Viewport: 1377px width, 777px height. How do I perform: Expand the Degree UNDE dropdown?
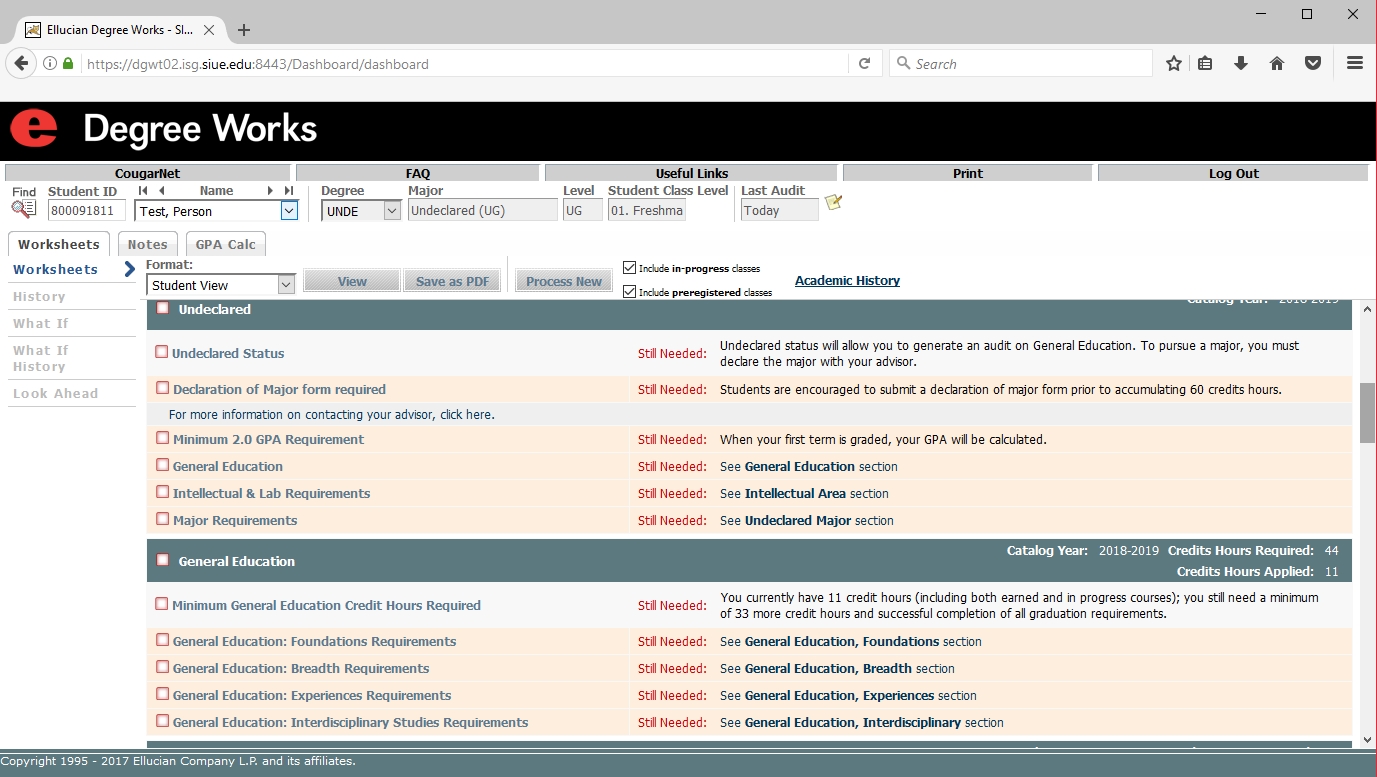click(x=392, y=211)
